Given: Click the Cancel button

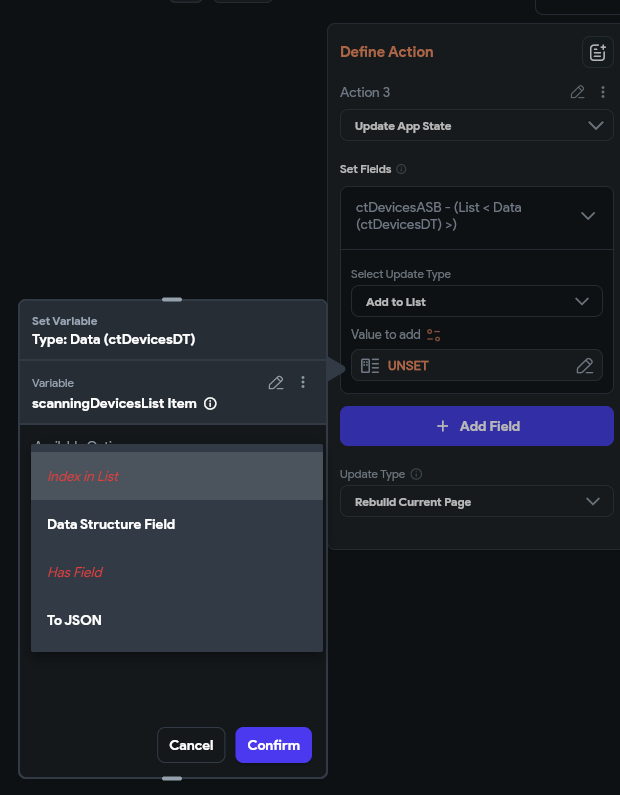Looking at the screenshot, I should (x=191, y=745).
